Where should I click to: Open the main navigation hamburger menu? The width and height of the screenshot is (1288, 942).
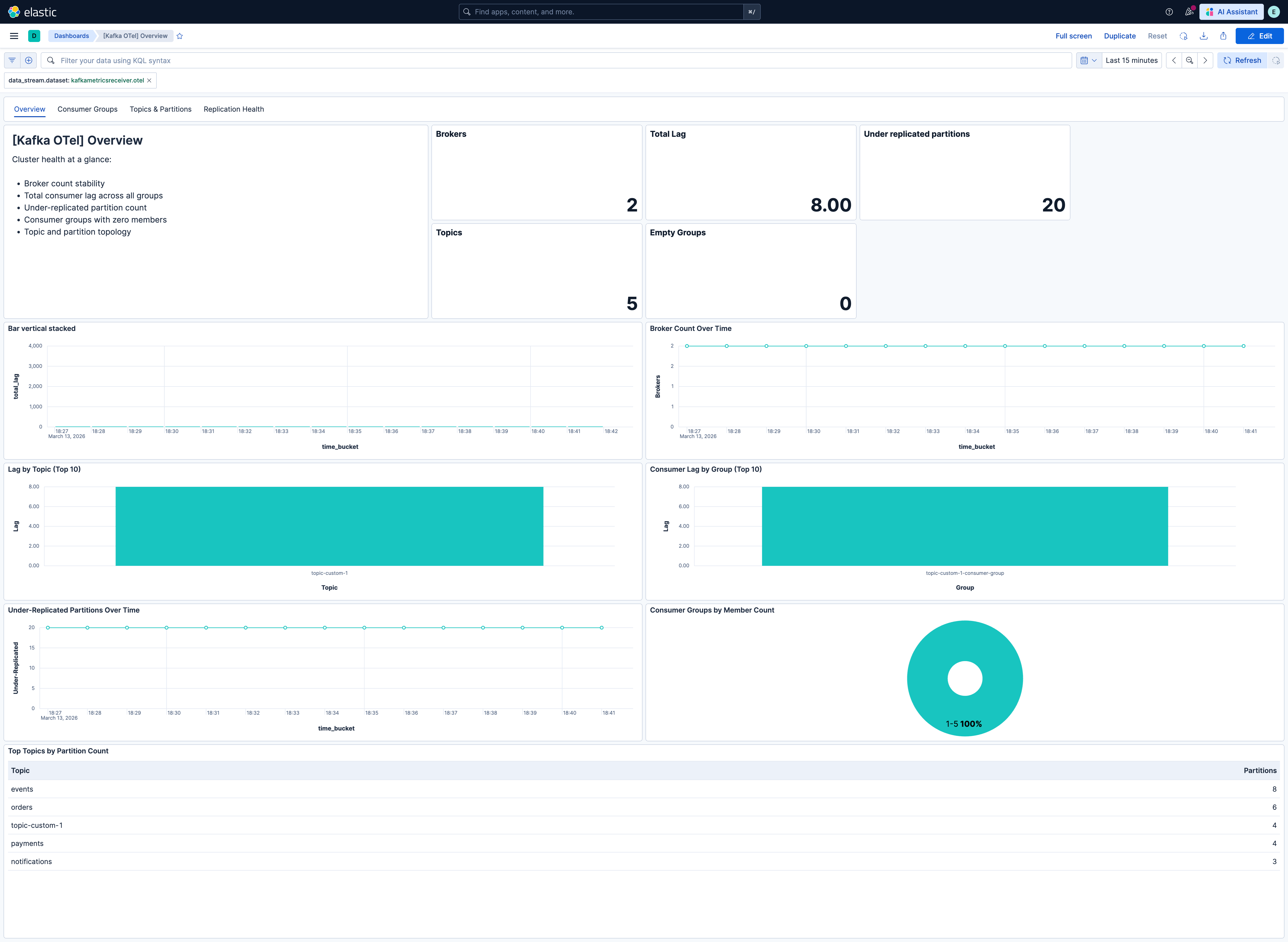[x=14, y=36]
